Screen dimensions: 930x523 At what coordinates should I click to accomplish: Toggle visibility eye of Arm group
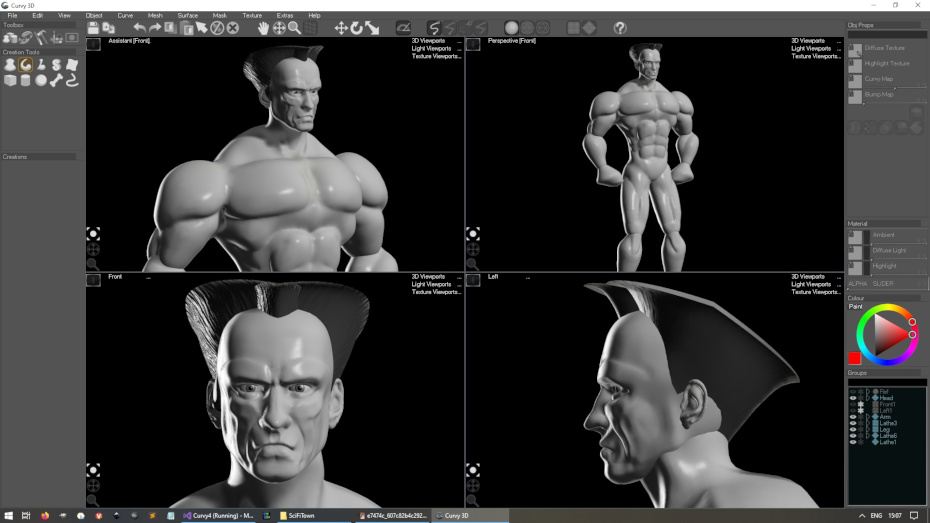tap(853, 417)
